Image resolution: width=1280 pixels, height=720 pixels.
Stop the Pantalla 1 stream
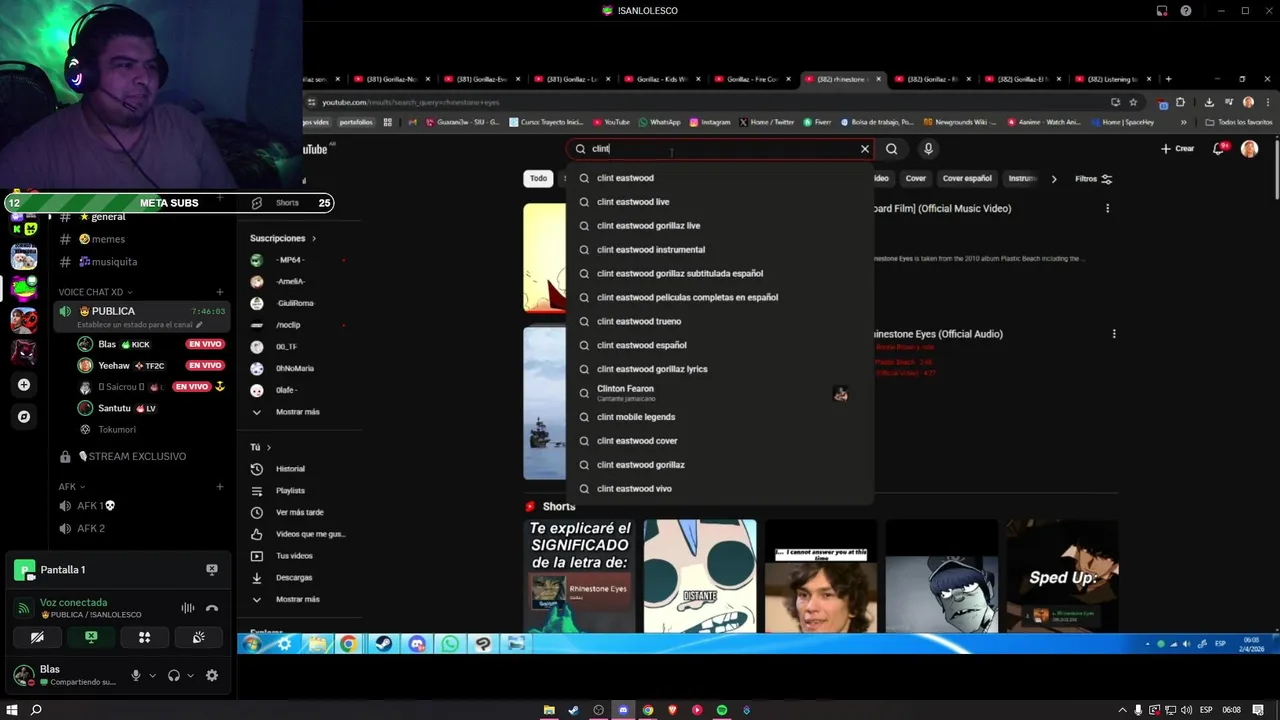click(212, 569)
